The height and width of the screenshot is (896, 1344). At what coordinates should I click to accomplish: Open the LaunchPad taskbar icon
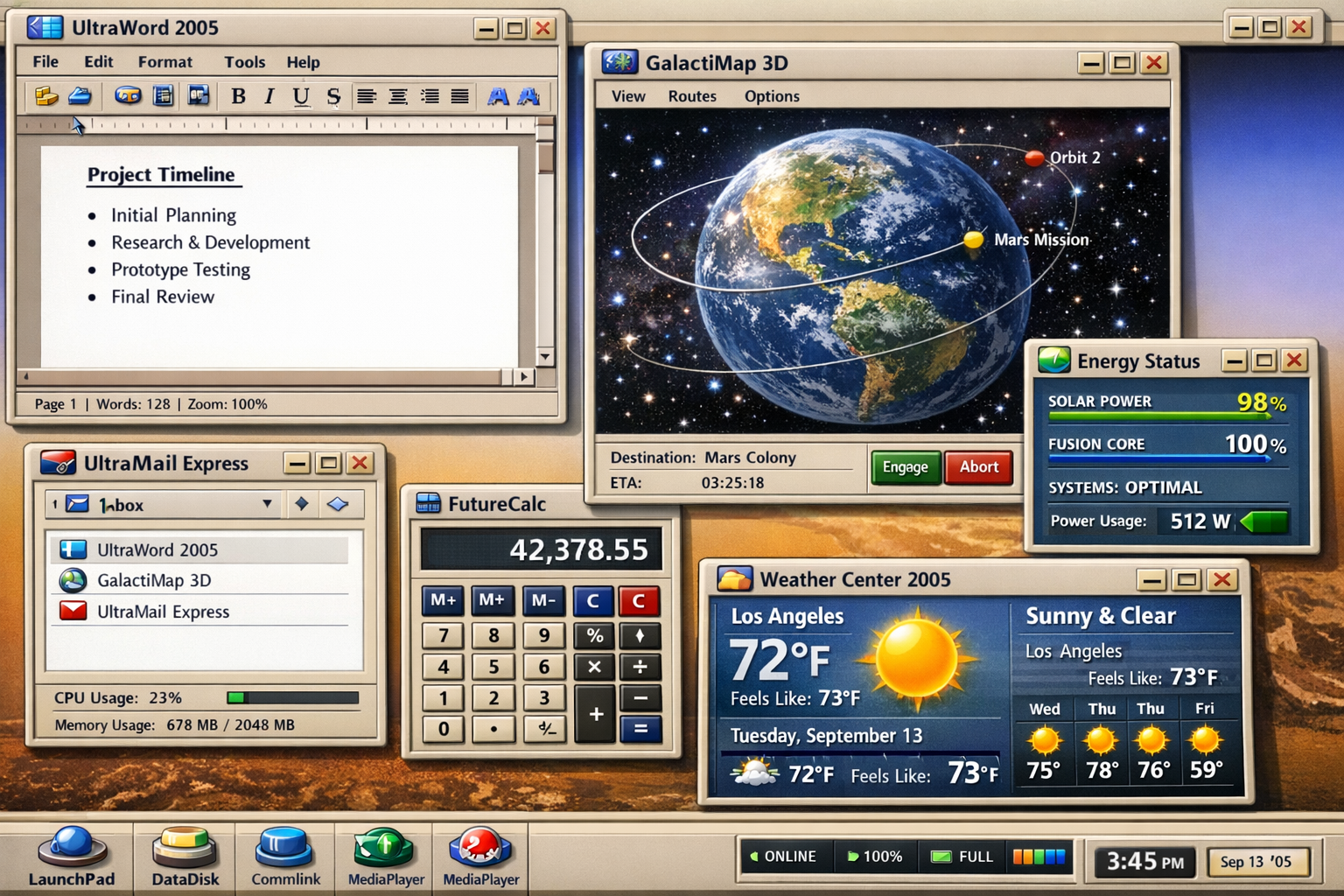[72, 856]
